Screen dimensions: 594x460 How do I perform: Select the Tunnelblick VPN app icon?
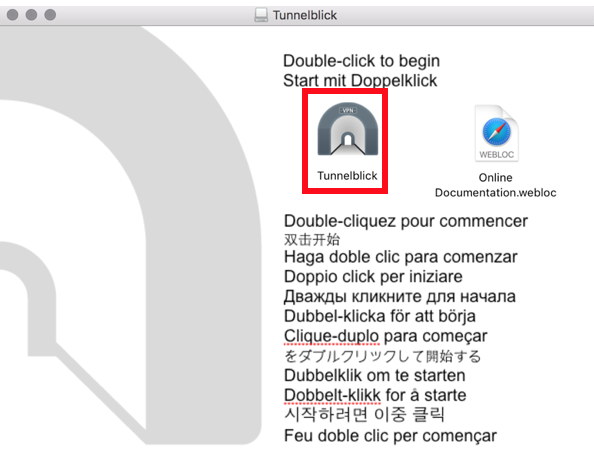pyautogui.click(x=347, y=129)
